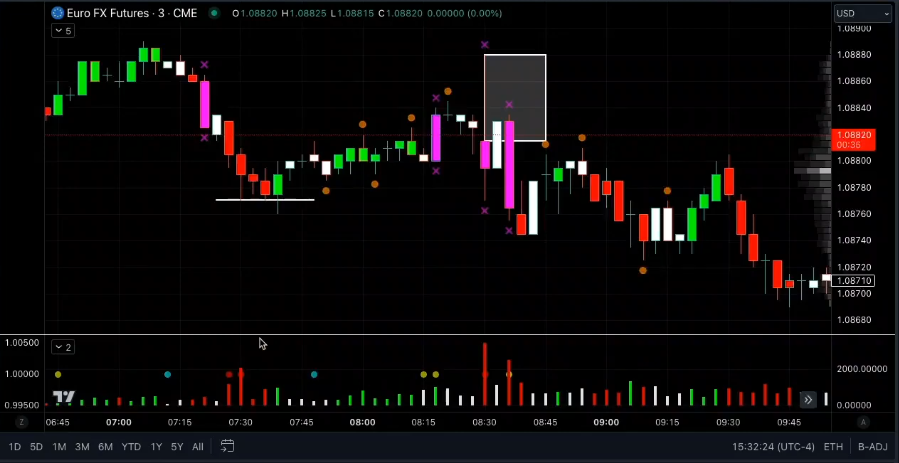The image size is (899, 463).
Task: Toggle the ETH extended hours session
Action: pos(833,446)
